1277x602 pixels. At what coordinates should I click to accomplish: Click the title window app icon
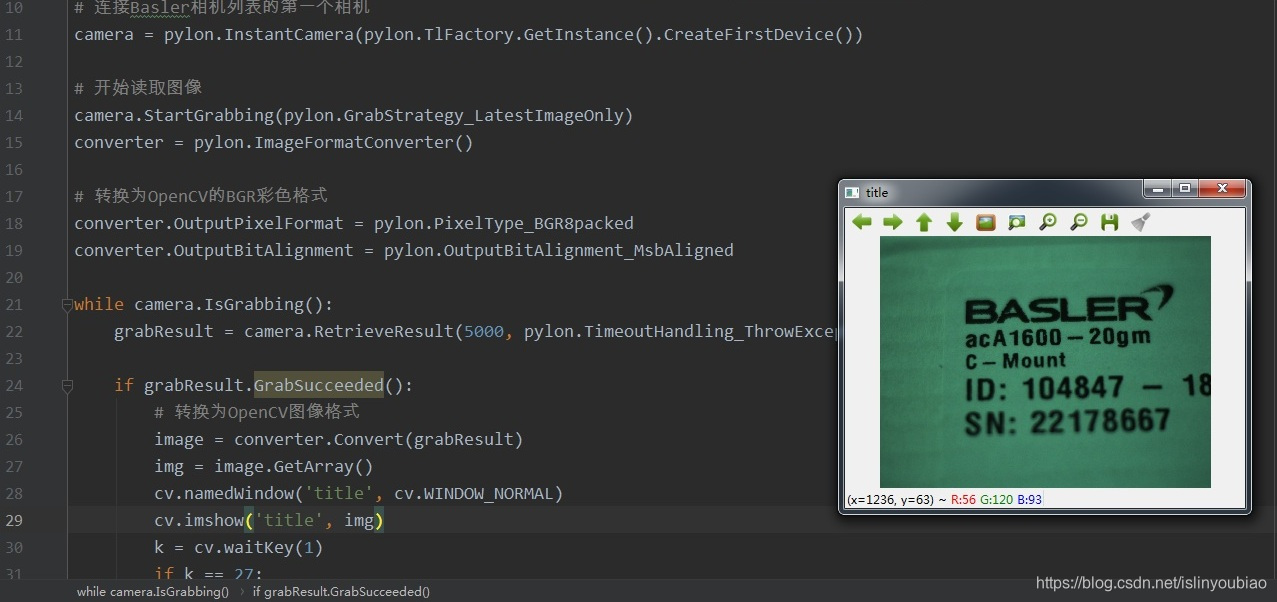[852, 192]
